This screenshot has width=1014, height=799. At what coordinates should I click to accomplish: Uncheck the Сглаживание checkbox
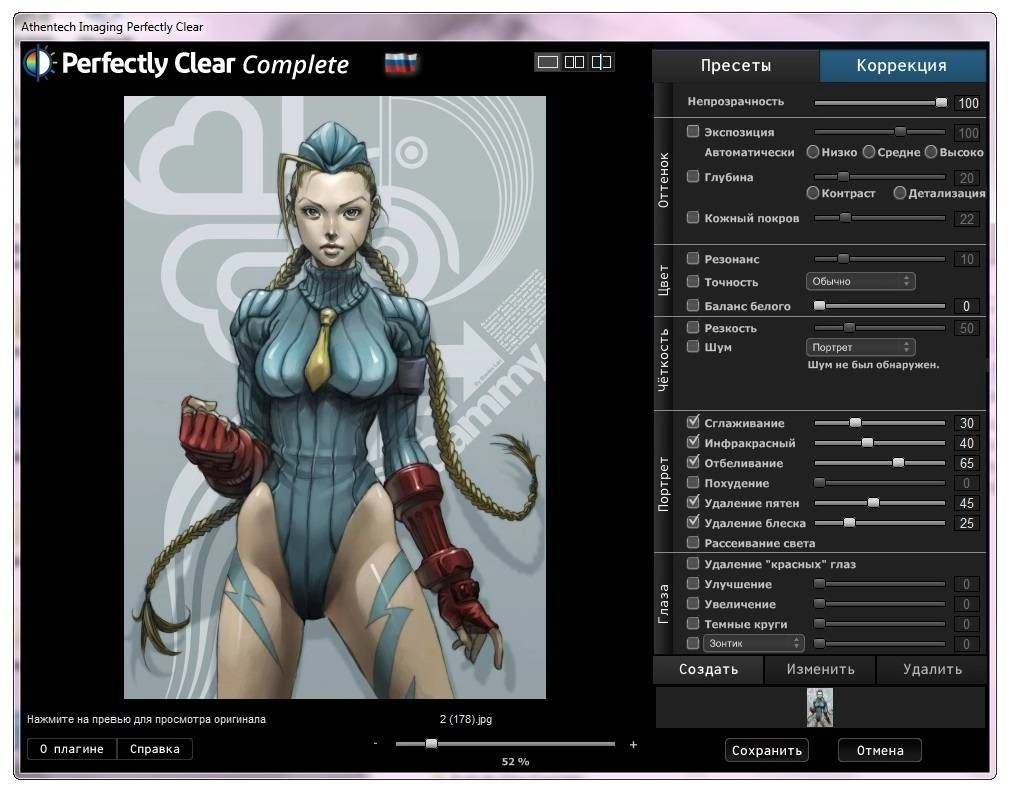pyautogui.click(x=693, y=422)
